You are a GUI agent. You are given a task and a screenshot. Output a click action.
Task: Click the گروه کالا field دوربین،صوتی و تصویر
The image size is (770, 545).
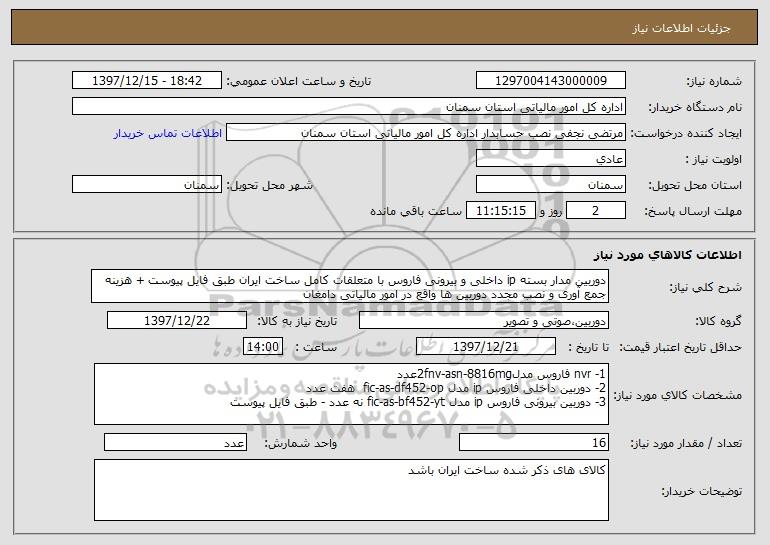[484, 320]
